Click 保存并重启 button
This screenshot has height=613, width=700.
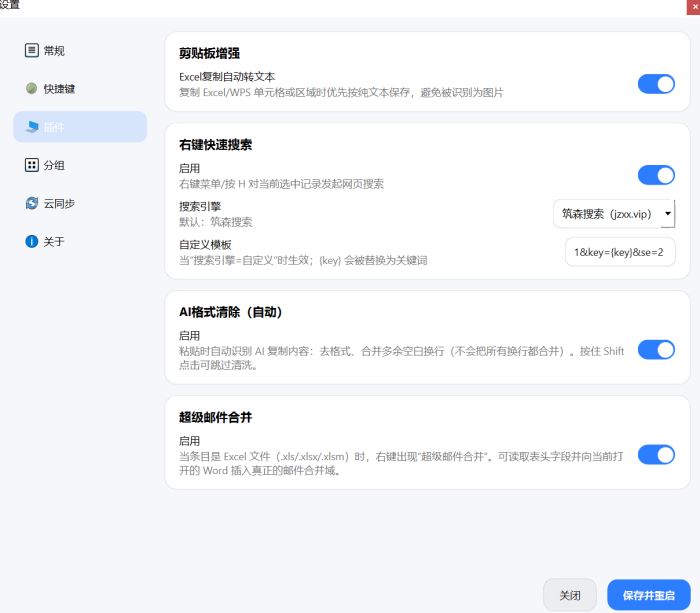pyautogui.click(x=649, y=595)
